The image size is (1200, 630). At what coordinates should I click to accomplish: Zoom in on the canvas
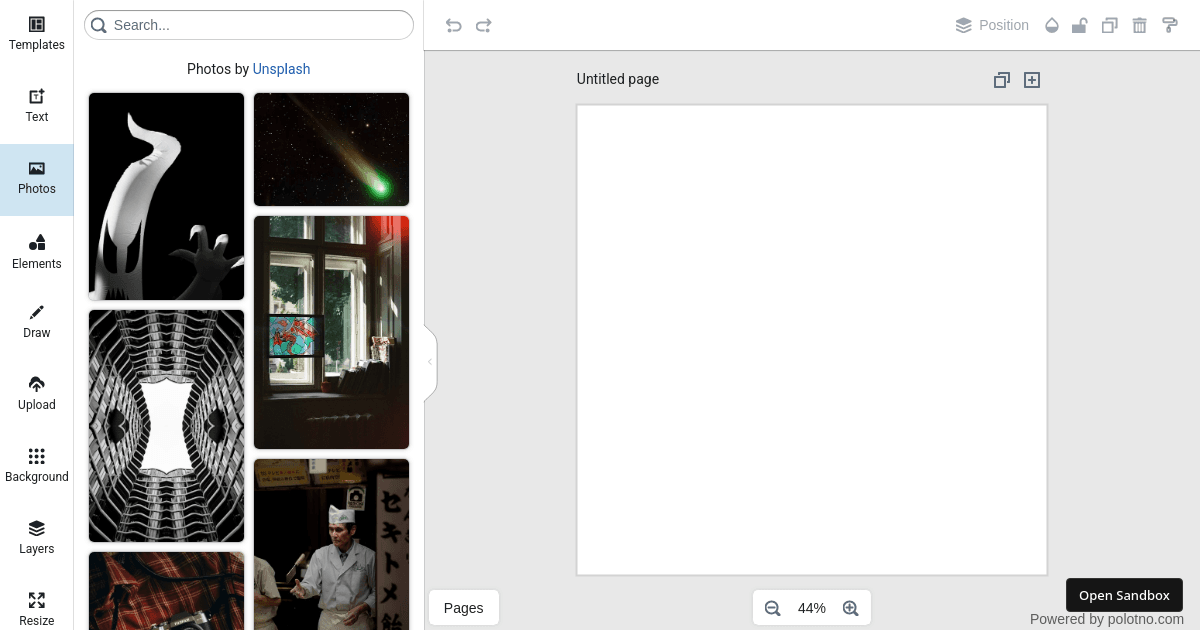click(851, 608)
